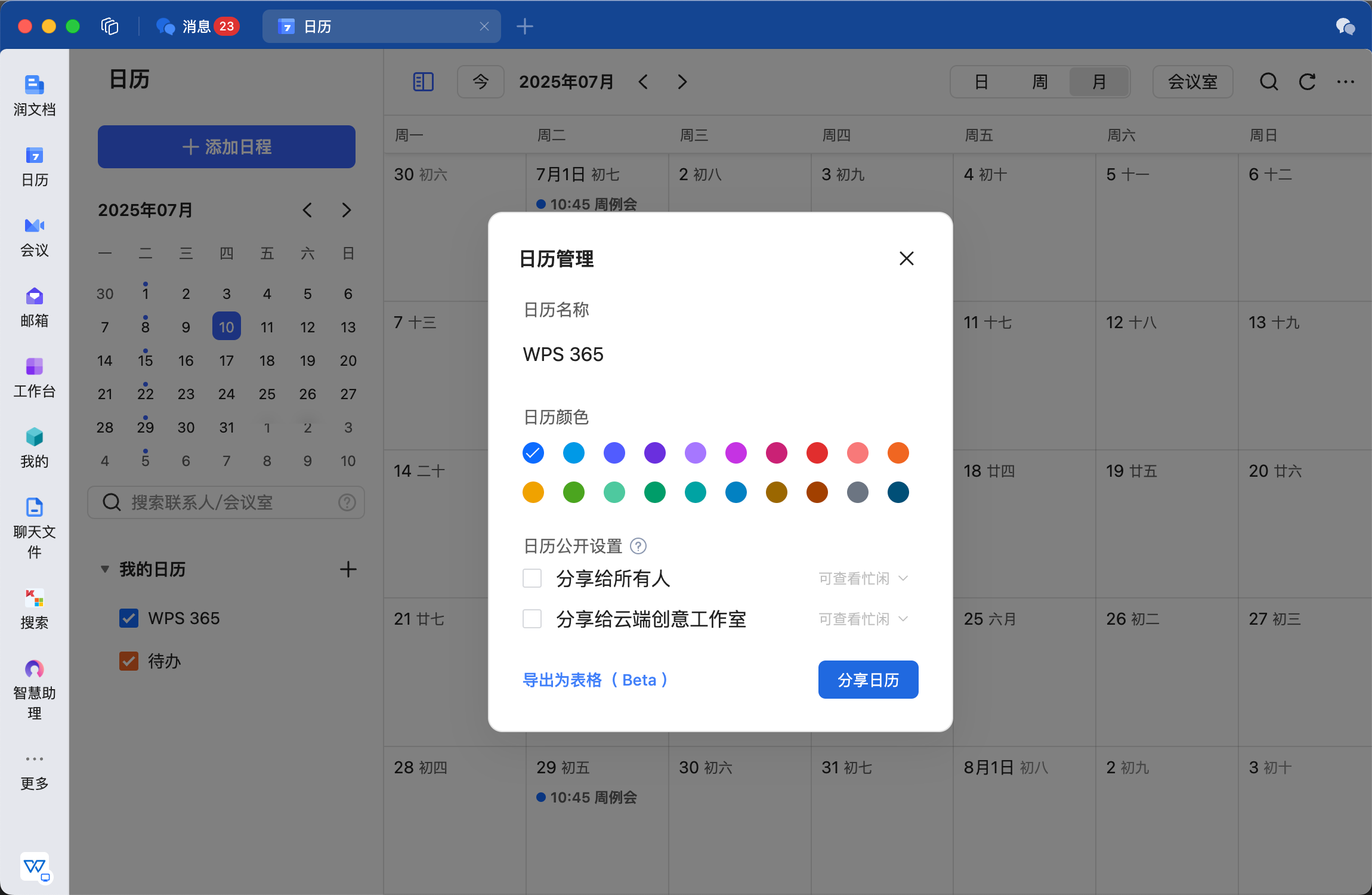The height and width of the screenshot is (895, 1372).
Task: Click 添加日程 button
Action: tap(227, 147)
